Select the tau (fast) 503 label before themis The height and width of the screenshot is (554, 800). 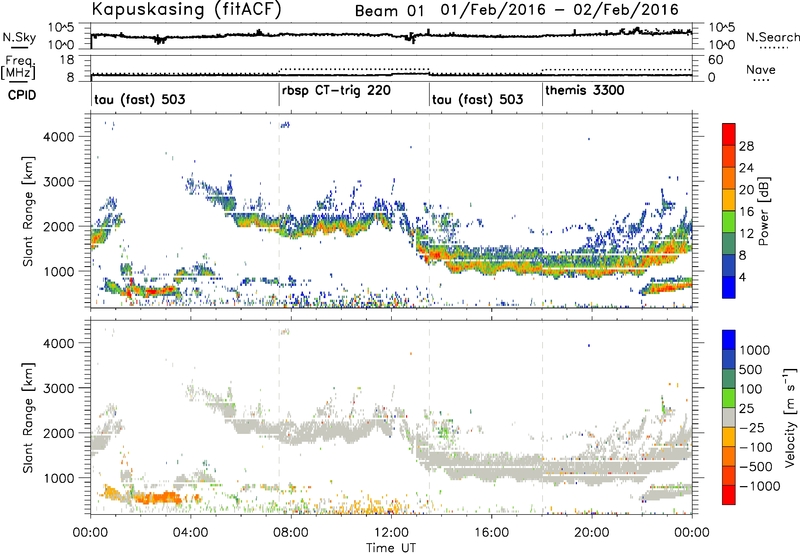point(478,99)
